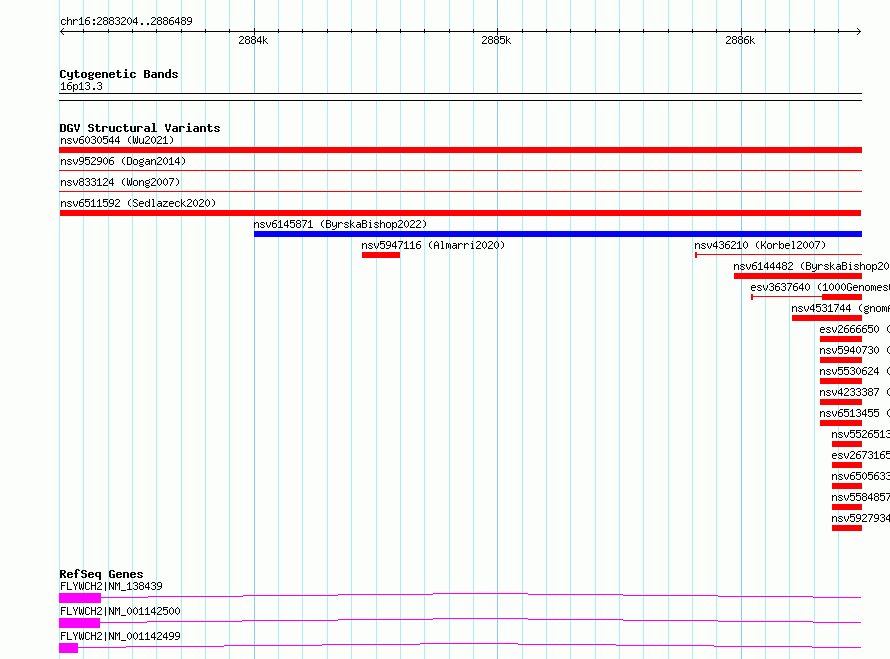Click the esv3637640 1000Genomes variant label
The image size is (890, 659).
point(820,287)
